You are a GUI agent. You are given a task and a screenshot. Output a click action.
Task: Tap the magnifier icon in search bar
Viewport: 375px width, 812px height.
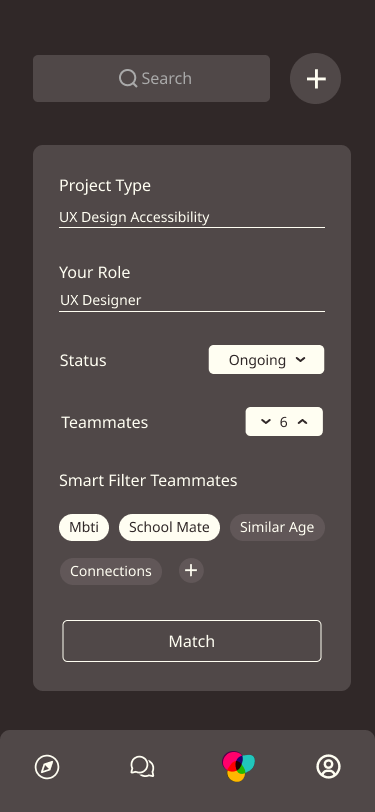pos(128,79)
